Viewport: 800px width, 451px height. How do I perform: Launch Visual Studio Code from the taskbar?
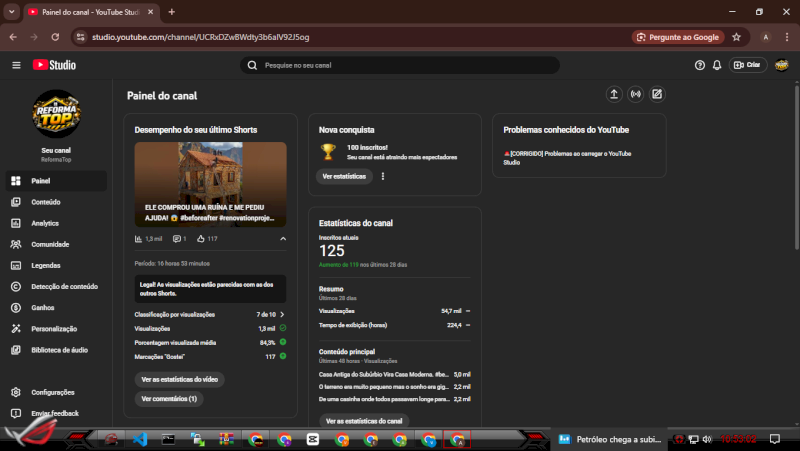click(140, 439)
